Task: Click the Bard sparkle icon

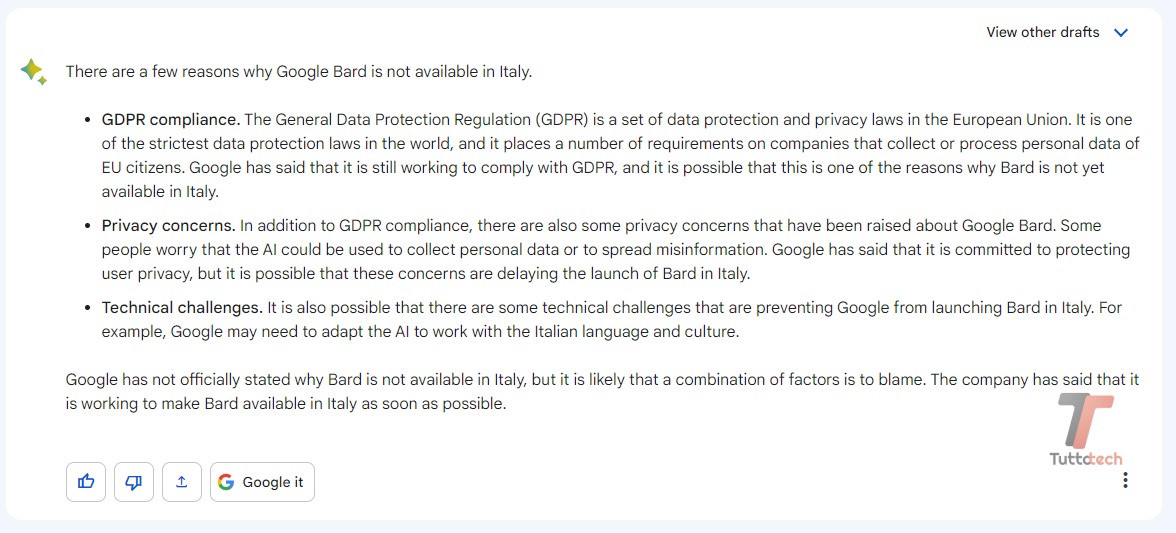Action: pyautogui.click(x=33, y=72)
